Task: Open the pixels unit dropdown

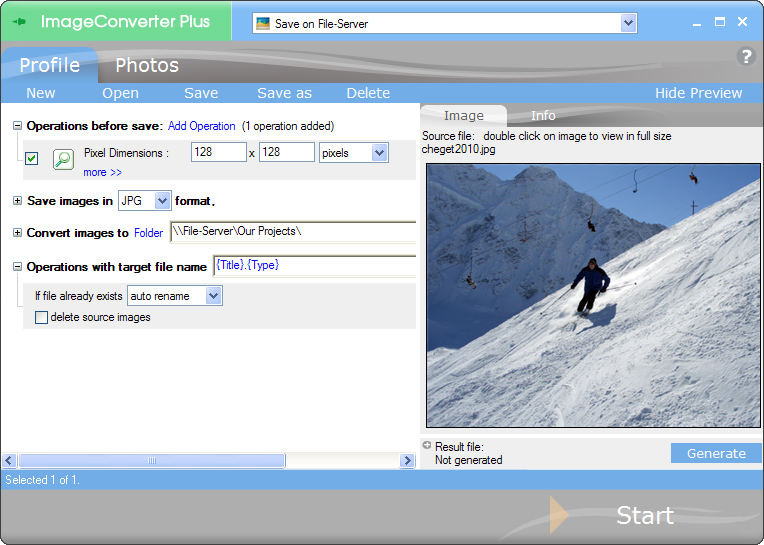Action: 379,153
